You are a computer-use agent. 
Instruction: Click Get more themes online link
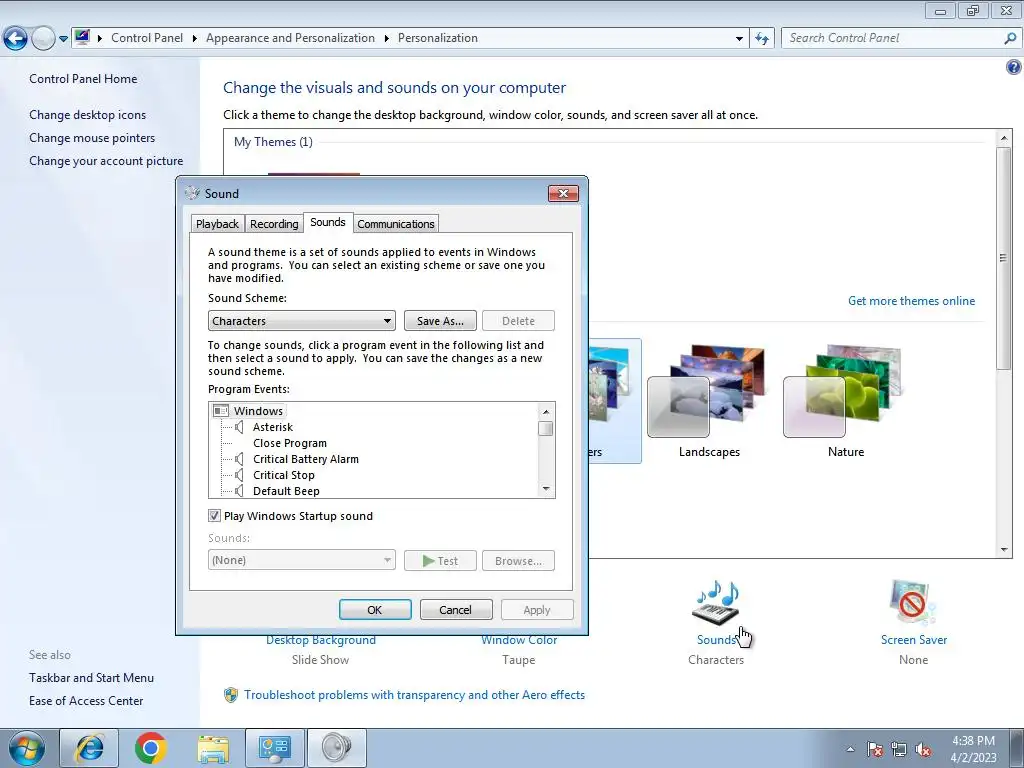click(x=911, y=300)
